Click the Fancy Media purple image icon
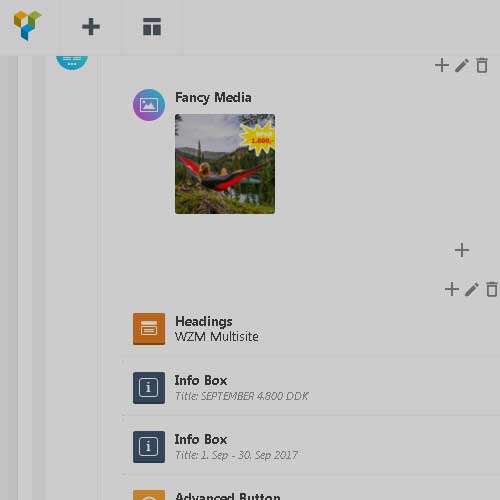 coord(149,105)
